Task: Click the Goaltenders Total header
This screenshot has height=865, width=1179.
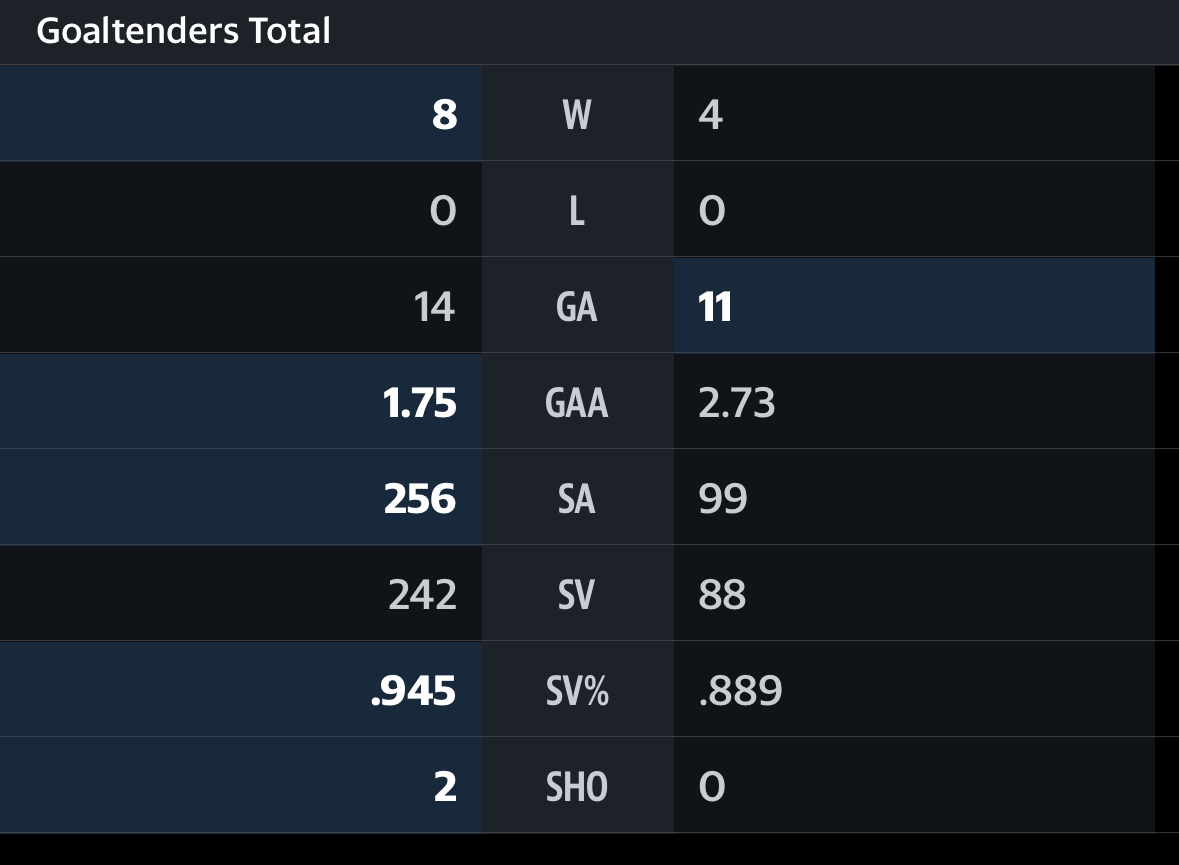Action: (183, 31)
